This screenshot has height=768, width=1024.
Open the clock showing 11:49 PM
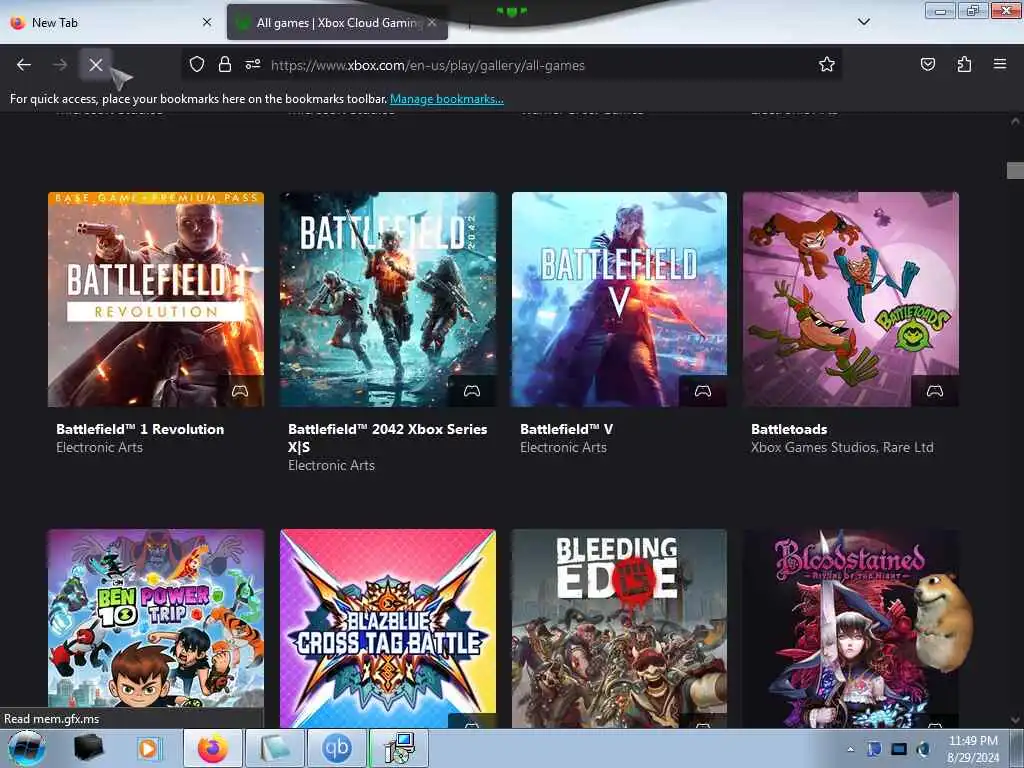click(x=973, y=749)
